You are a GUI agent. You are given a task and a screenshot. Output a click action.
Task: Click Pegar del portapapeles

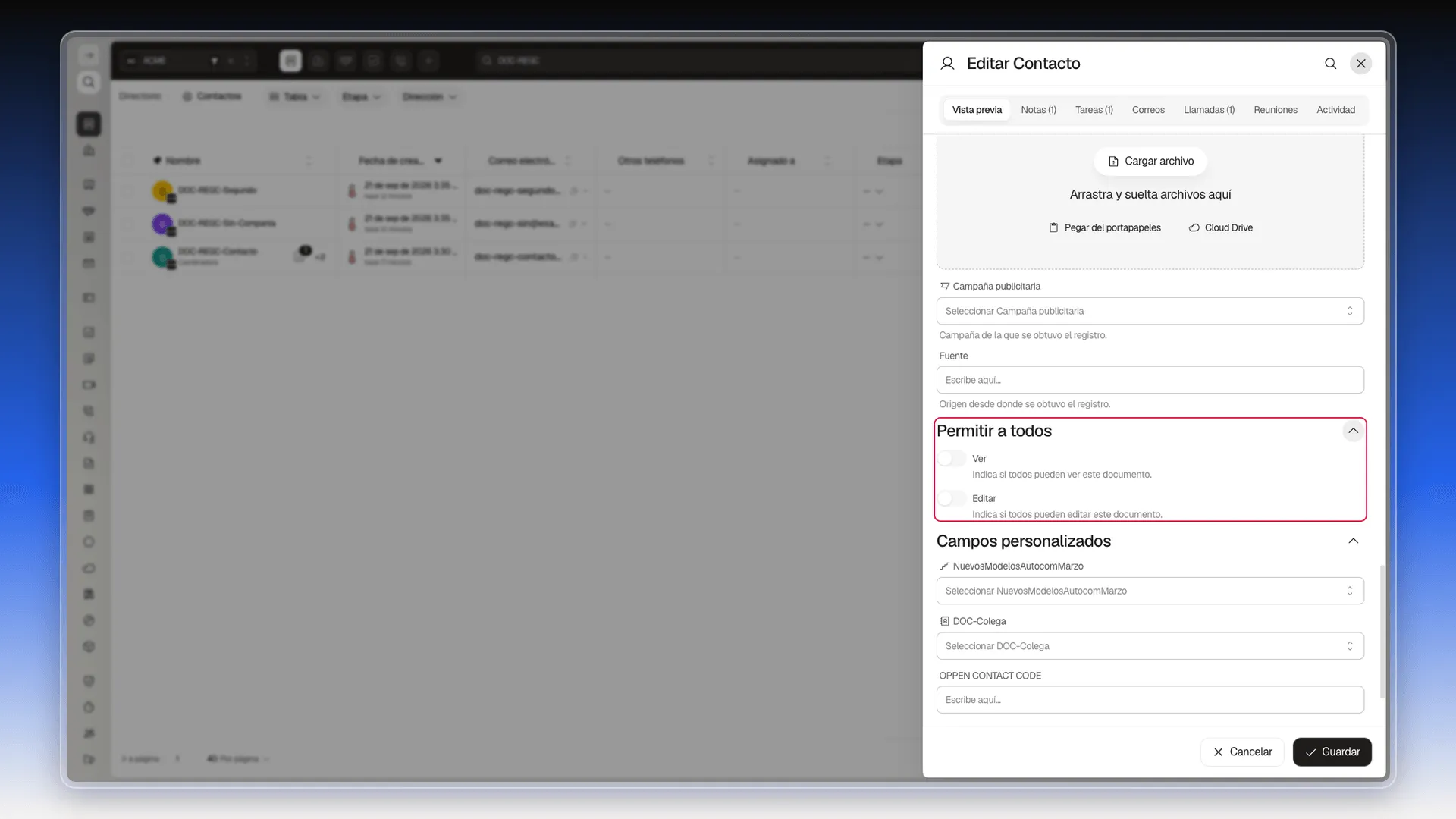[1104, 227]
